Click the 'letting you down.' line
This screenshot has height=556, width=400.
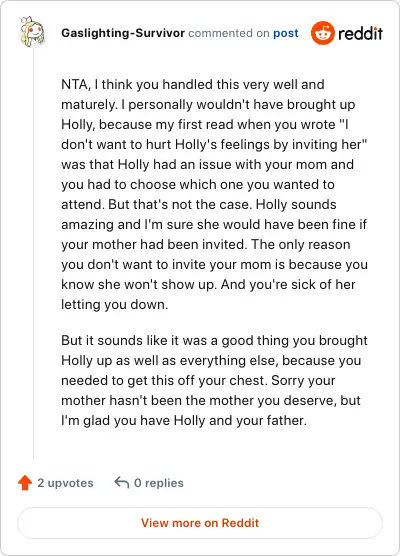coord(115,304)
